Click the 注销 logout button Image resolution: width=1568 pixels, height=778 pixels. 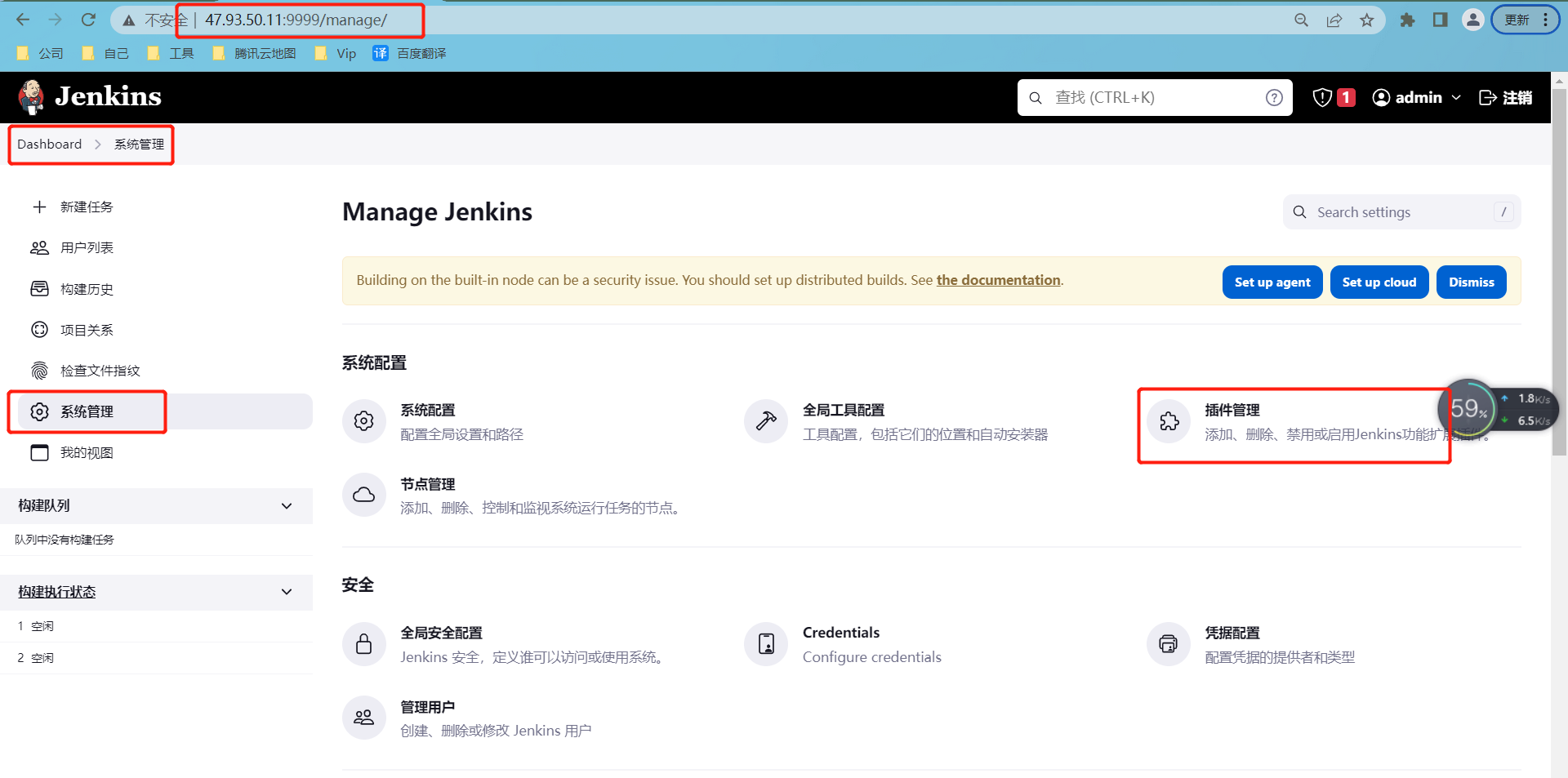pos(1505,98)
